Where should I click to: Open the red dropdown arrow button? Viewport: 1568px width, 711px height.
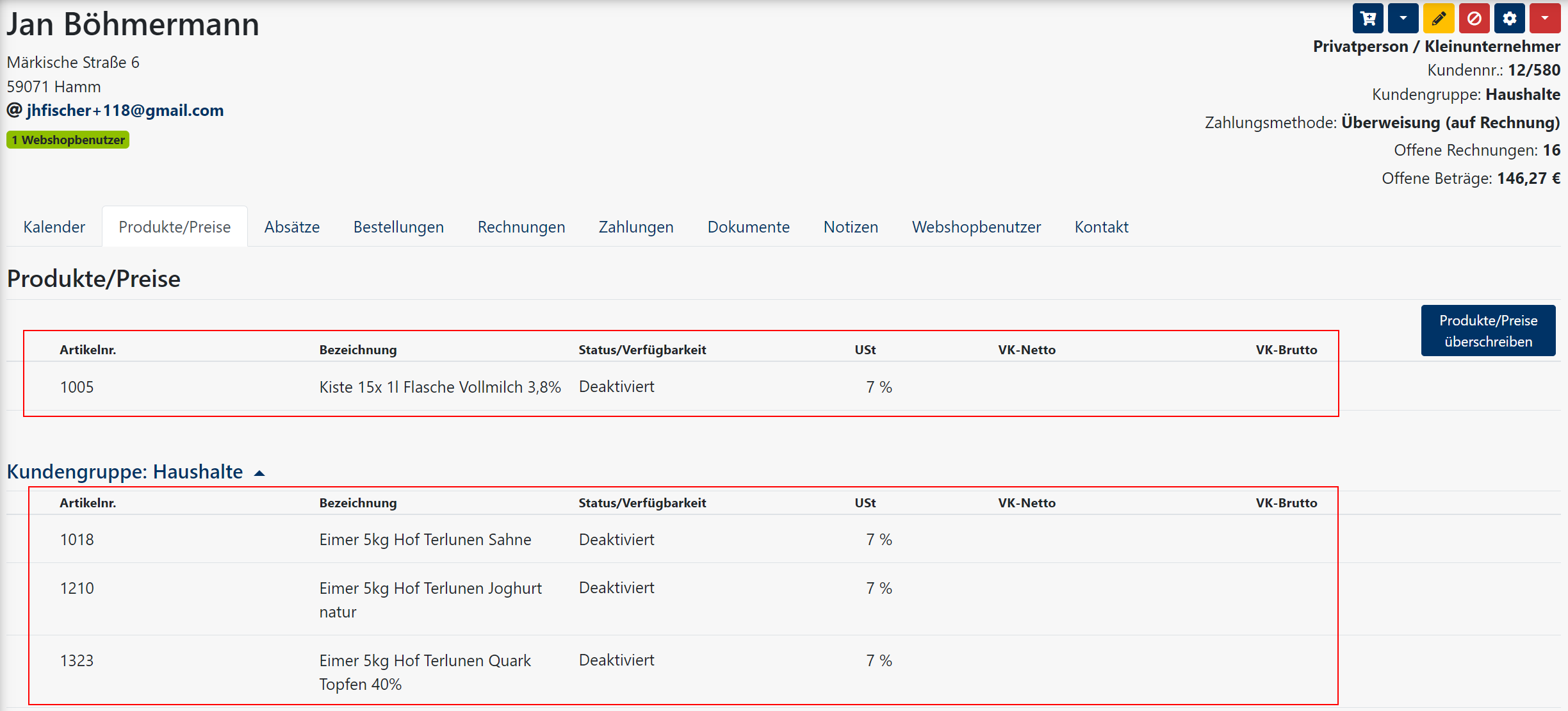pyautogui.click(x=1545, y=18)
